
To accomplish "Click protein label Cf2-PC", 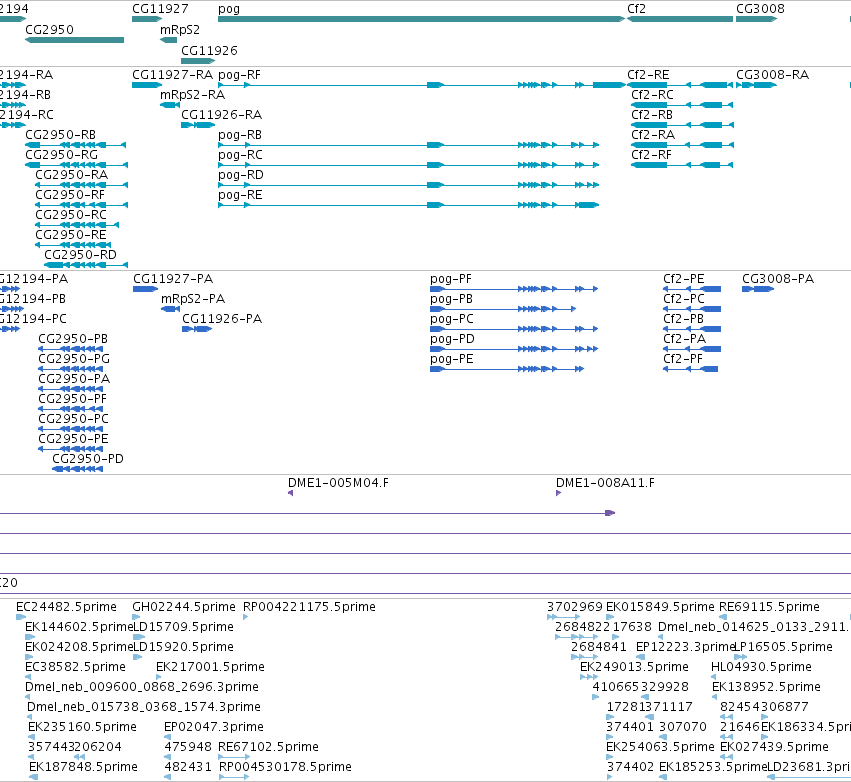I will 684,299.
